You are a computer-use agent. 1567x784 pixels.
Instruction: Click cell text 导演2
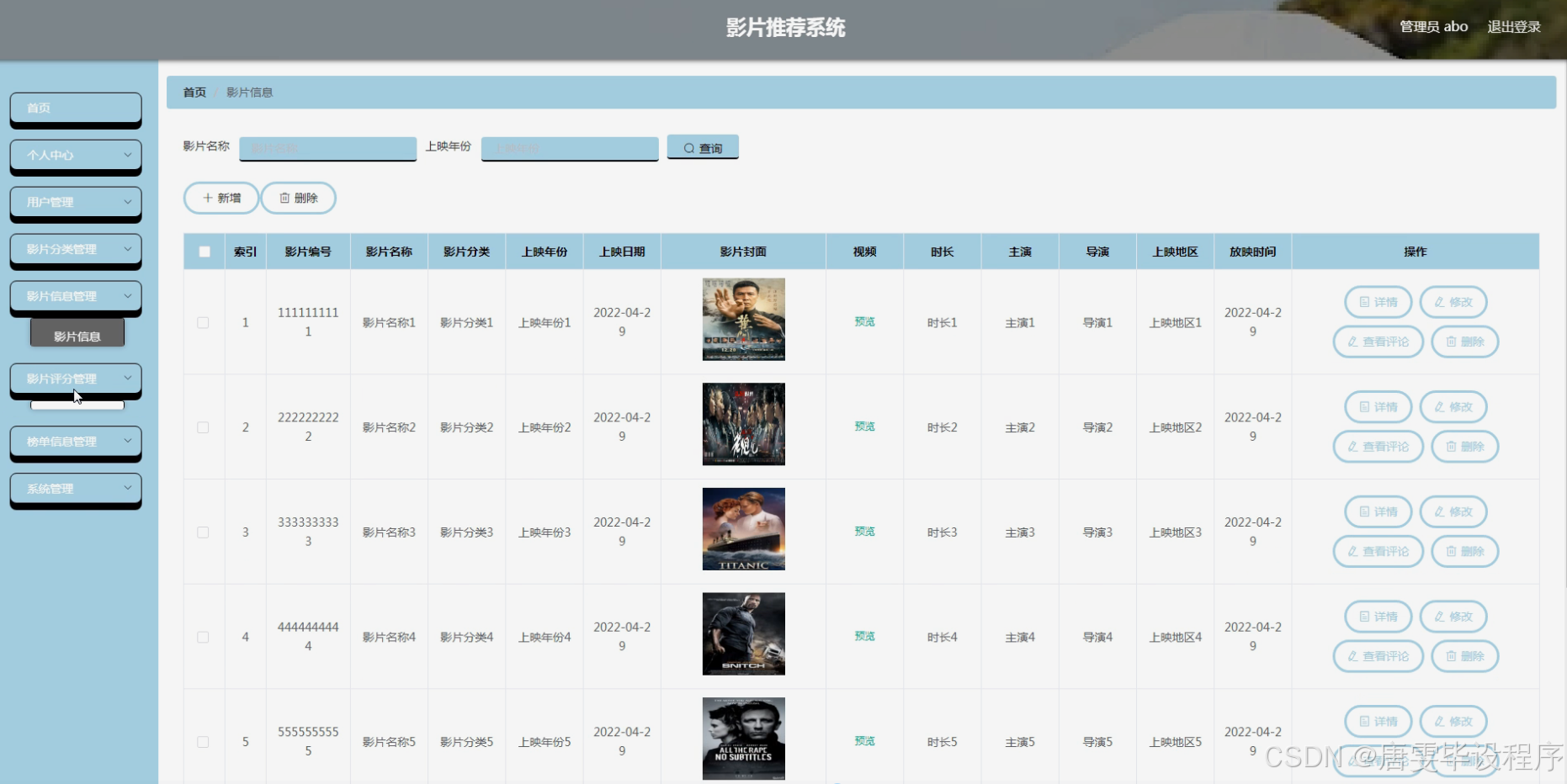pos(1097,427)
